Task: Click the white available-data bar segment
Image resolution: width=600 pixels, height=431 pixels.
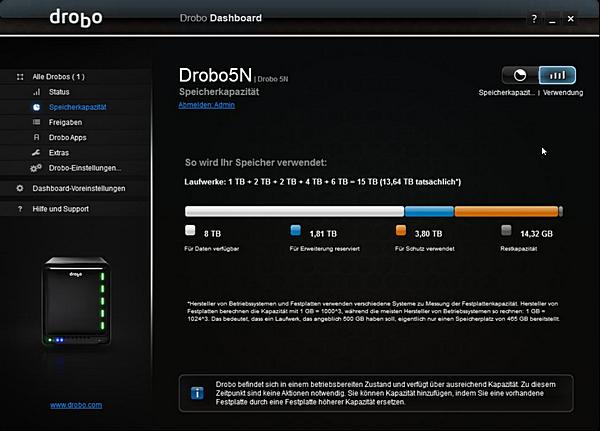Action: [x=294, y=211]
